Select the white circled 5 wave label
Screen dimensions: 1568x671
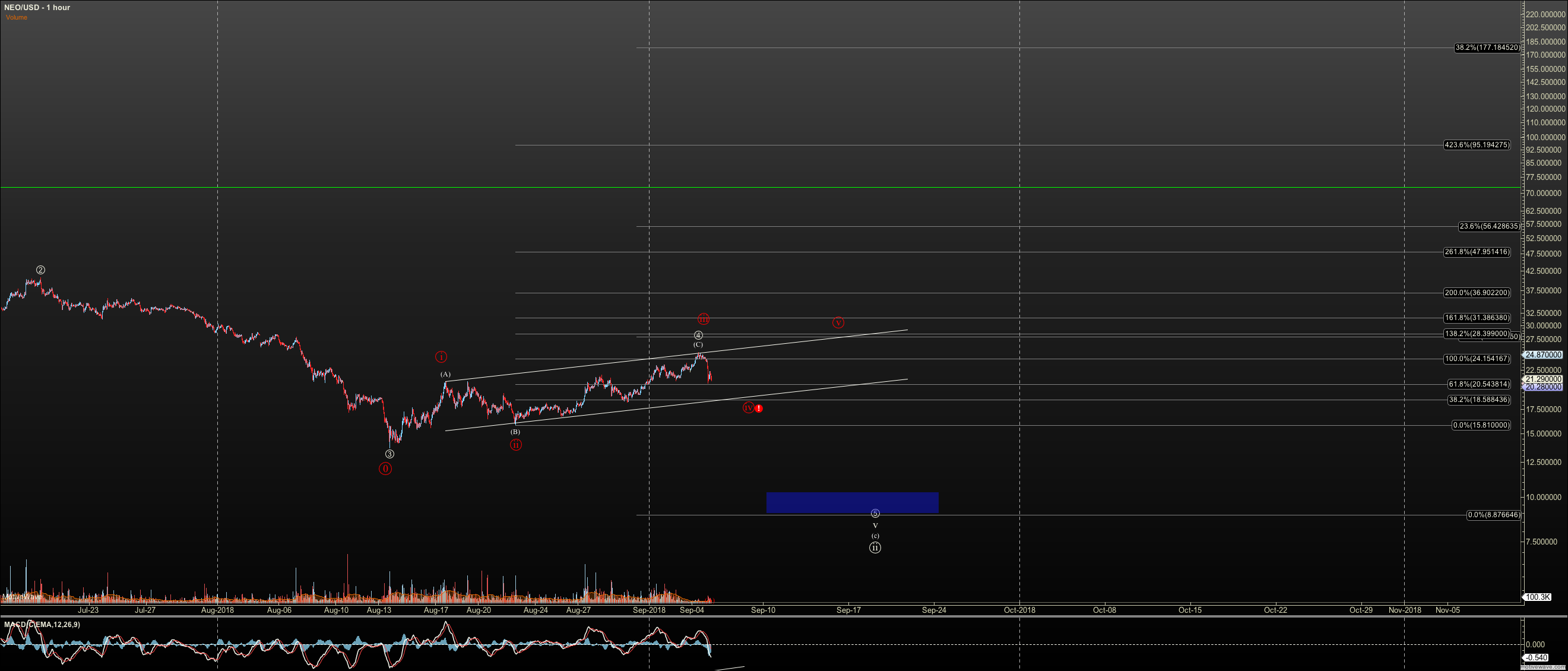(x=875, y=514)
